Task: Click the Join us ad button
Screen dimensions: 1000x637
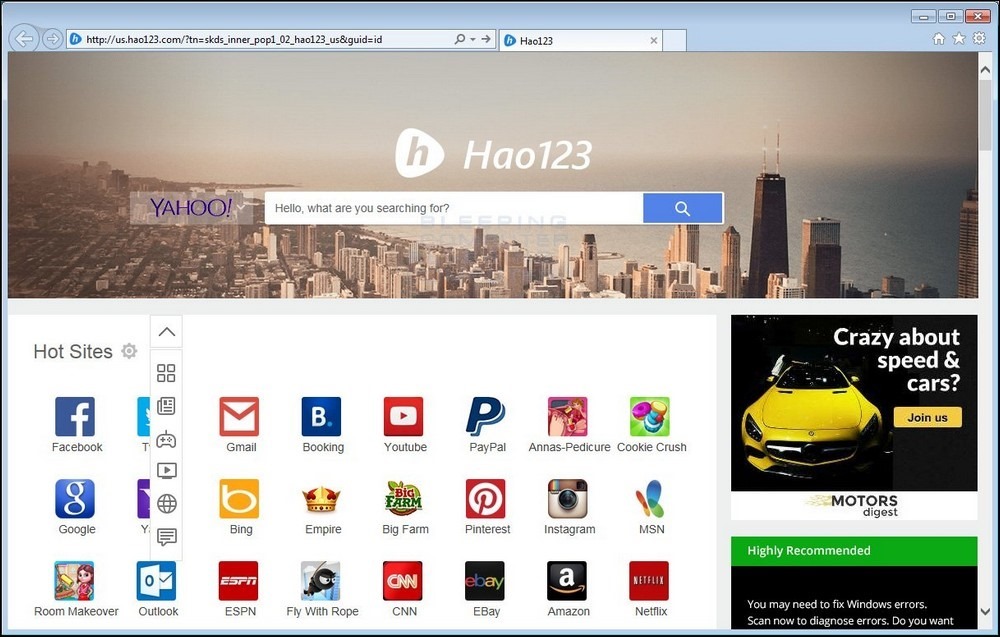Action: (927, 418)
